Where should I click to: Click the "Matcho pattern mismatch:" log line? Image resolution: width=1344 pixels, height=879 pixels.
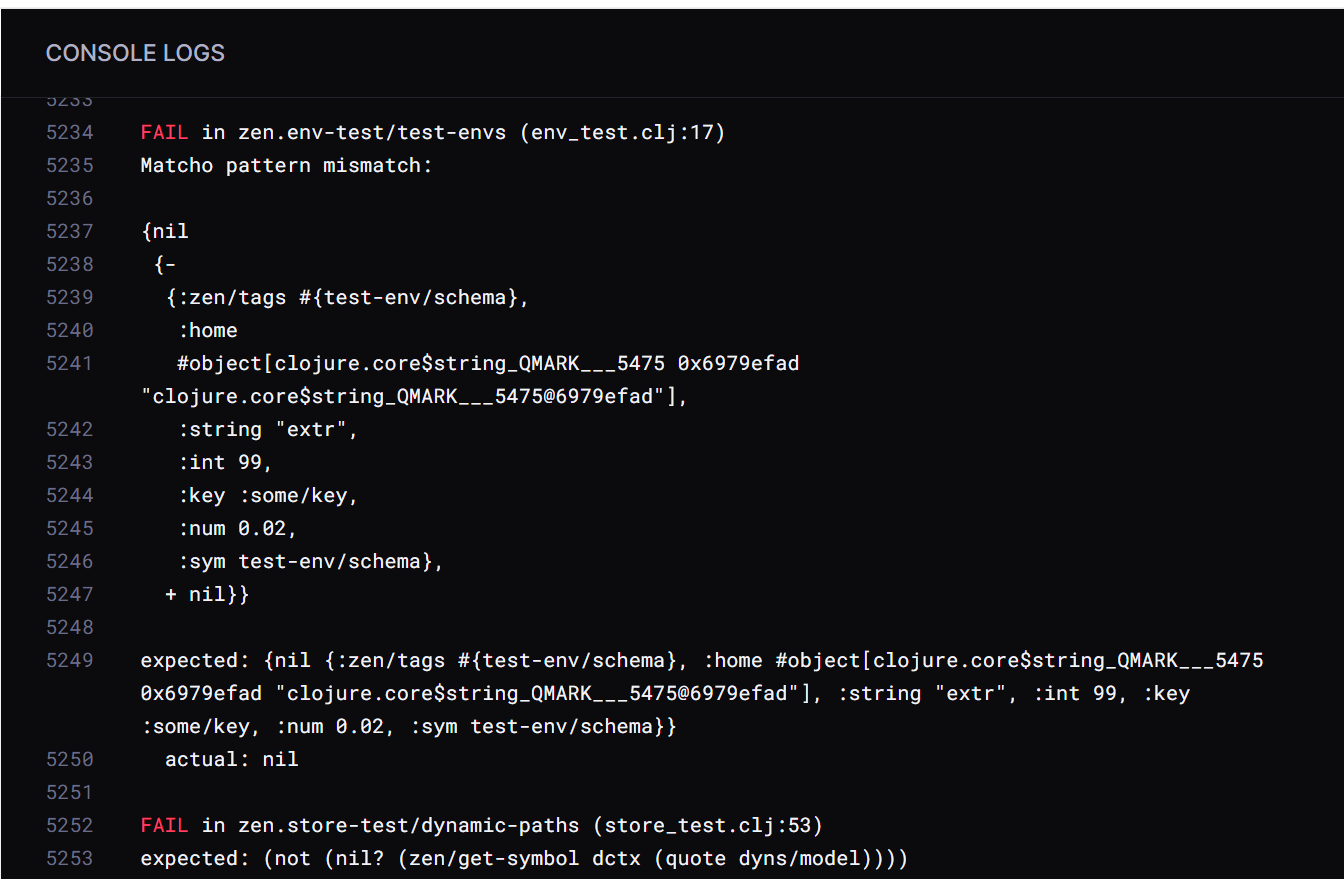coord(286,165)
